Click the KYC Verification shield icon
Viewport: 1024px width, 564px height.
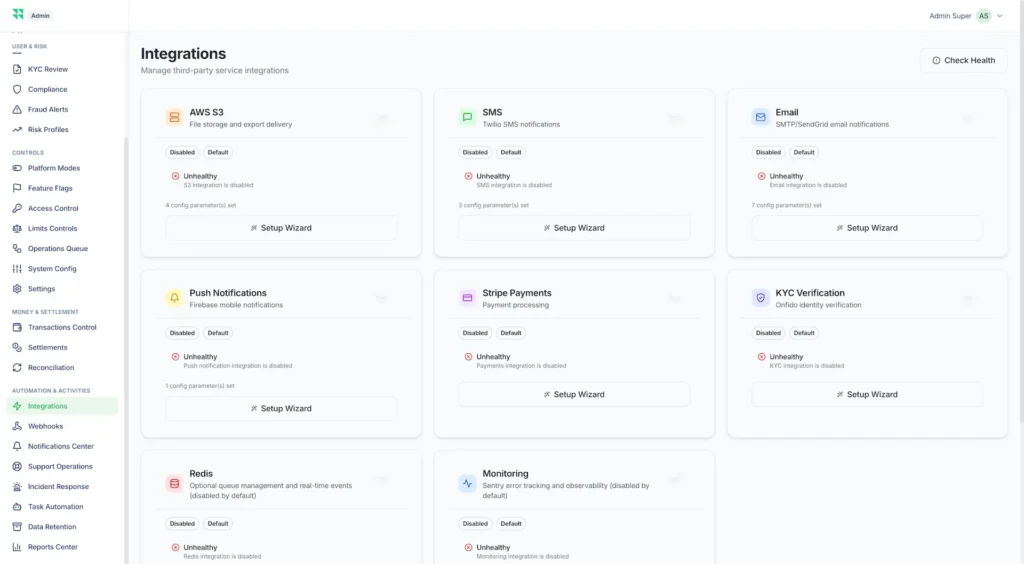coord(761,298)
